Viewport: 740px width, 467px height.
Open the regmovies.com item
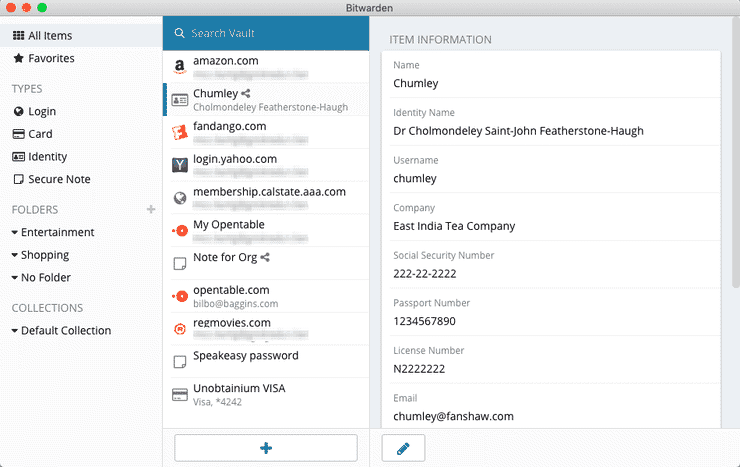(x=266, y=329)
